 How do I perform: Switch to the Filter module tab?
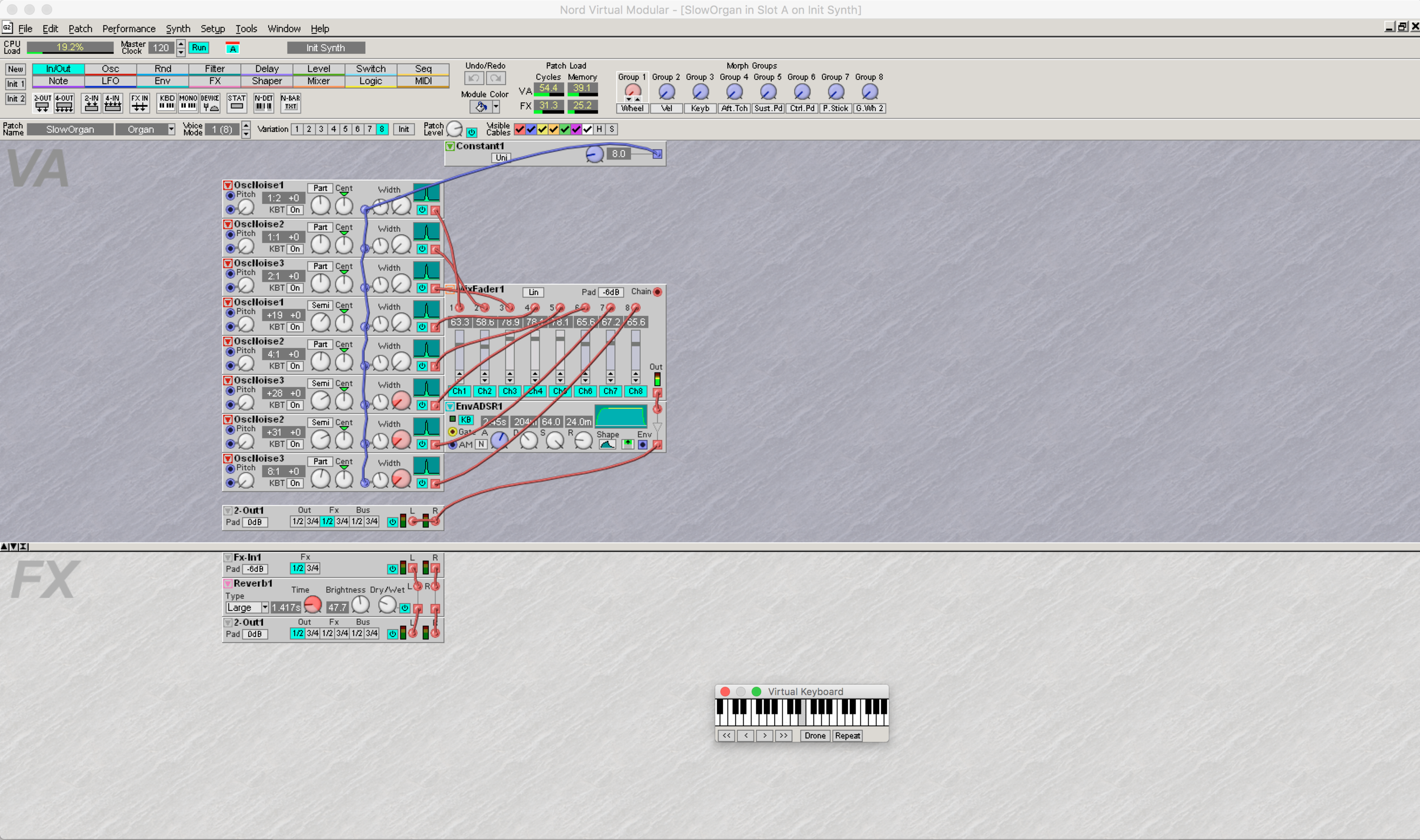point(215,69)
